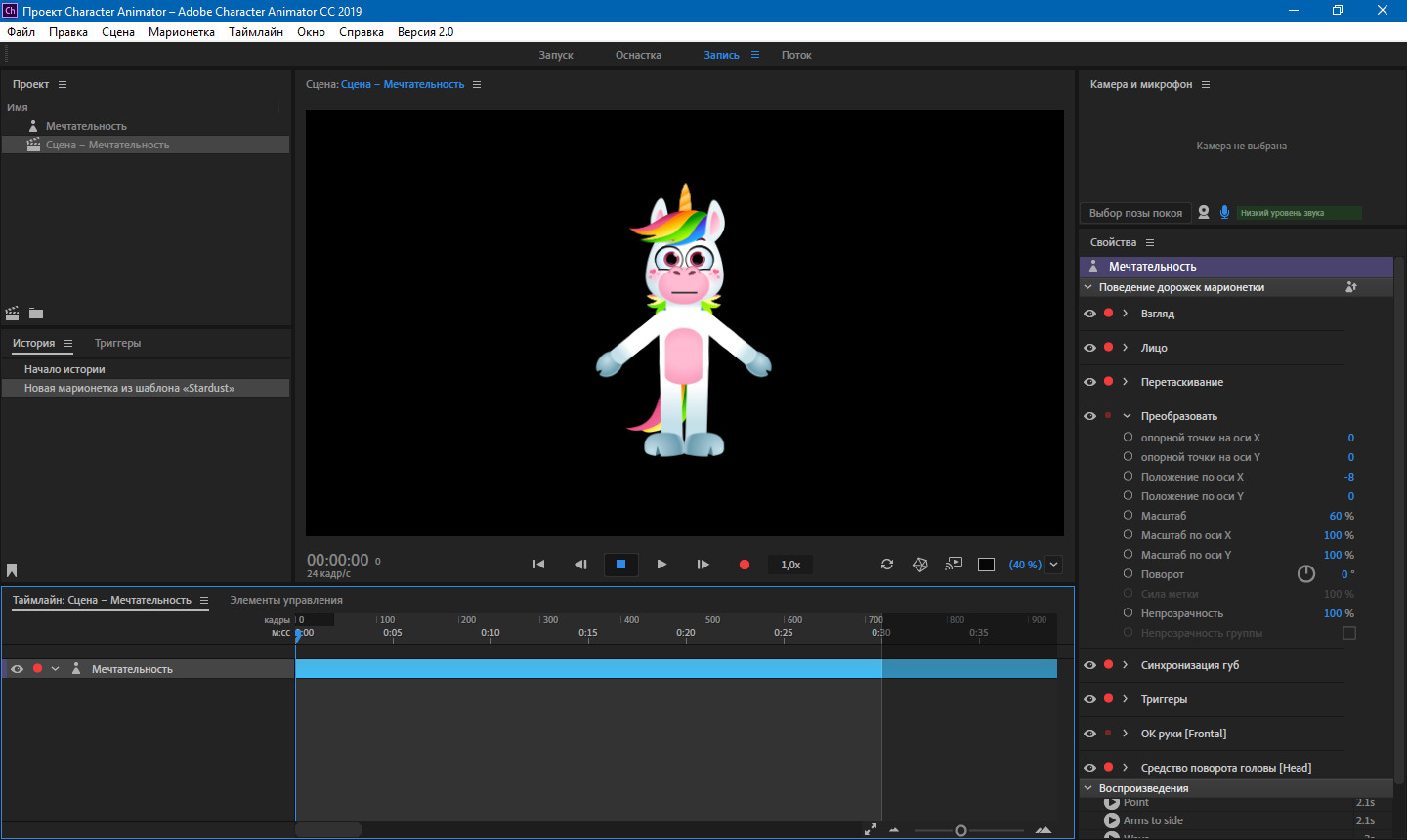Viewport: 1407px width, 840px height.
Task: Open the Марионетка menu
Action: click(x=182, y=32)
